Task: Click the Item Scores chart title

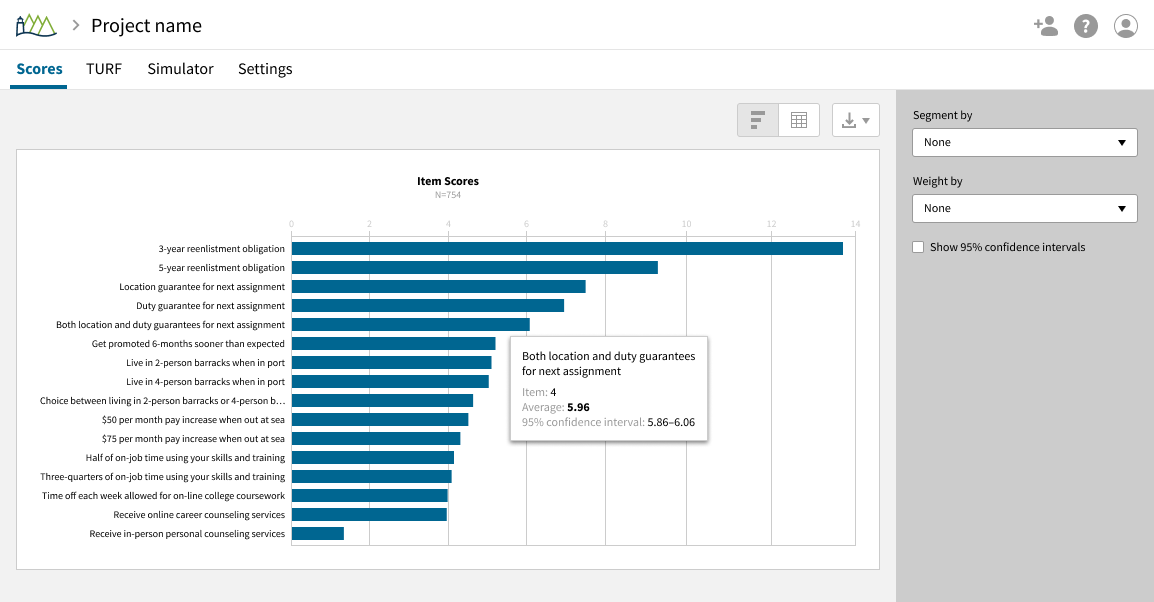Action: (x=447, y=181)
